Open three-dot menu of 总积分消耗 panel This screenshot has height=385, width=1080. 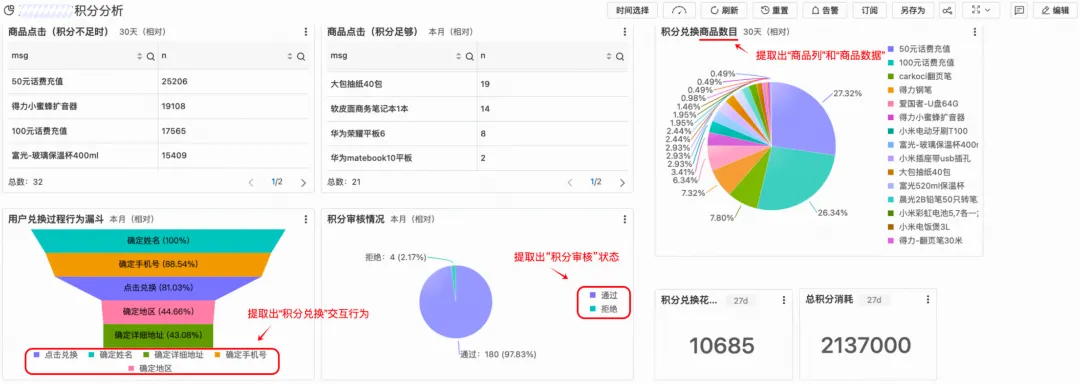[x=928, y=300]
